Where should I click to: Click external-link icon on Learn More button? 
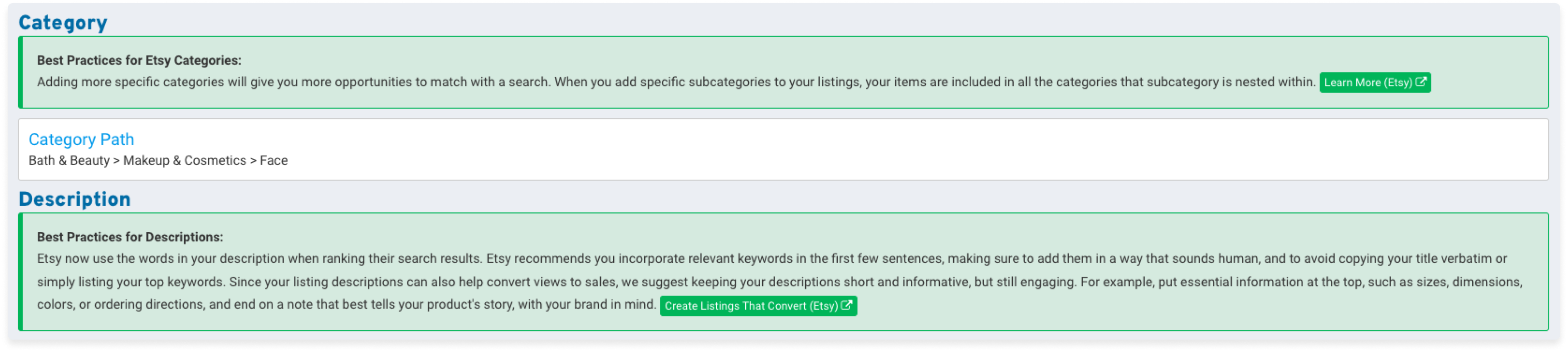tap(1421, 82)
